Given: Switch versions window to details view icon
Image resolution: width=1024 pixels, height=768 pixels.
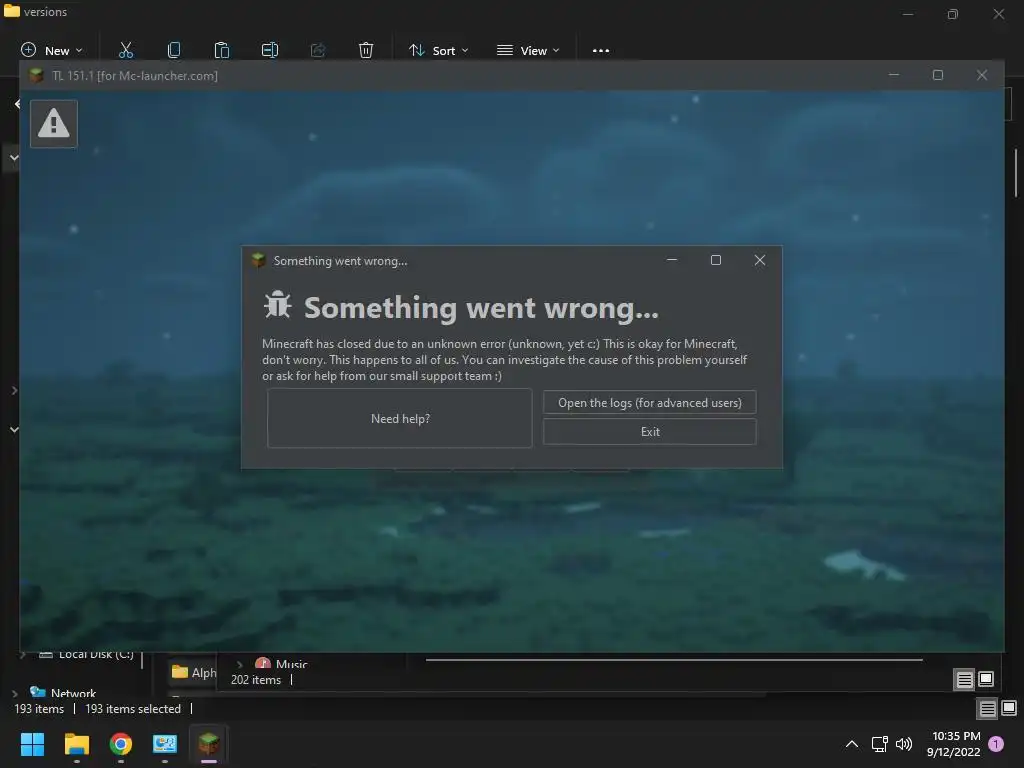Looking at the screenshot, I should click(x=987, y=709).
